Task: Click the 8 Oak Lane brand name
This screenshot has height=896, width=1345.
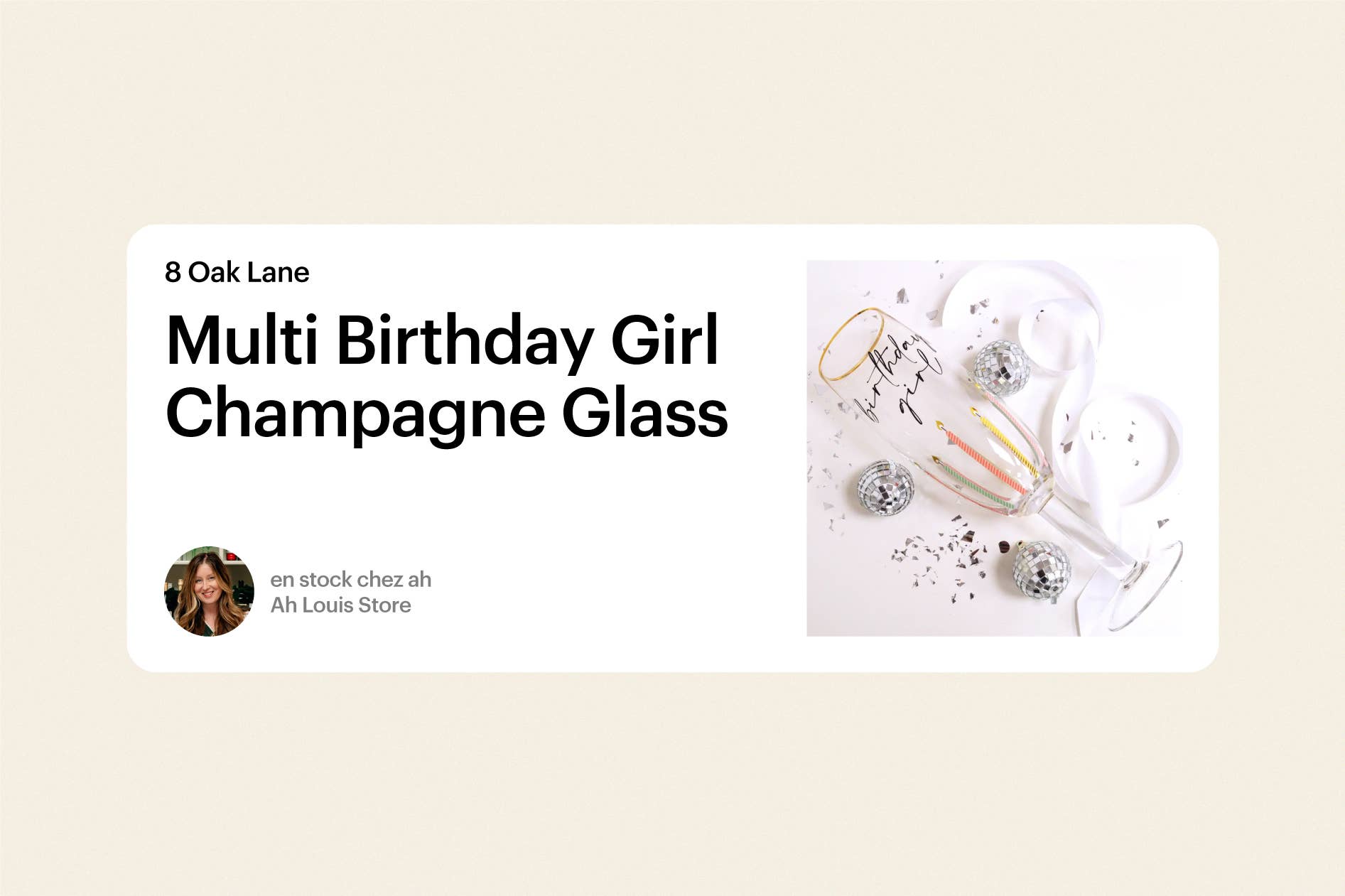Action: click(x=237, y=273)
